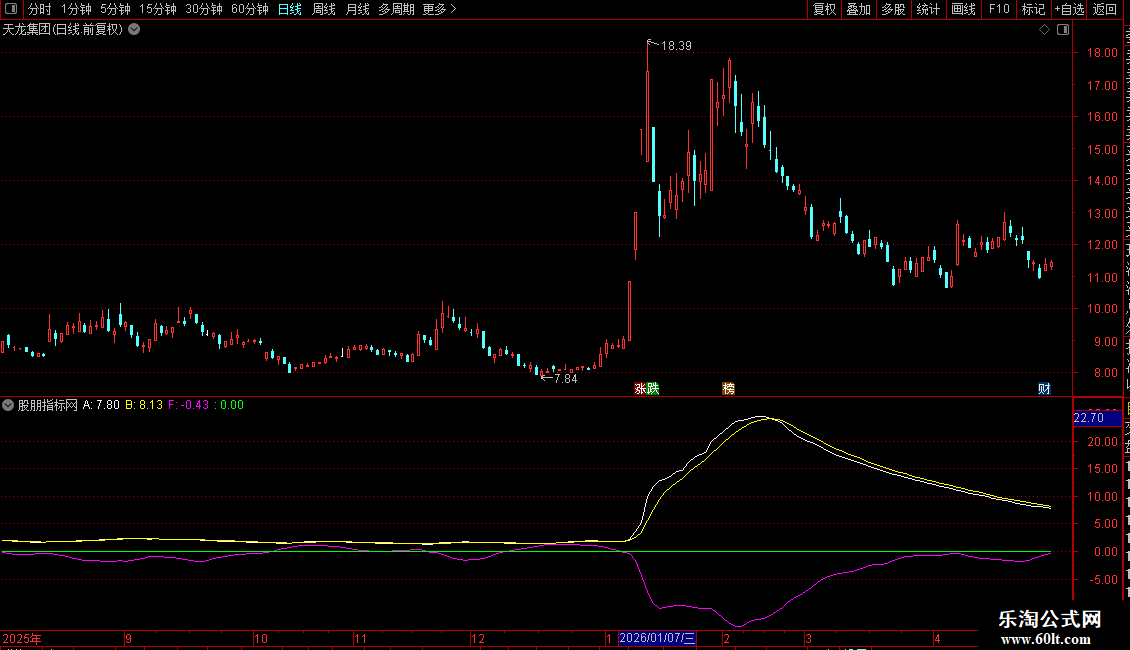The height and width of the screenshot is (650, 1130).
Task: Click the B: 8.13 indicator value
Action: coord(144,405)
